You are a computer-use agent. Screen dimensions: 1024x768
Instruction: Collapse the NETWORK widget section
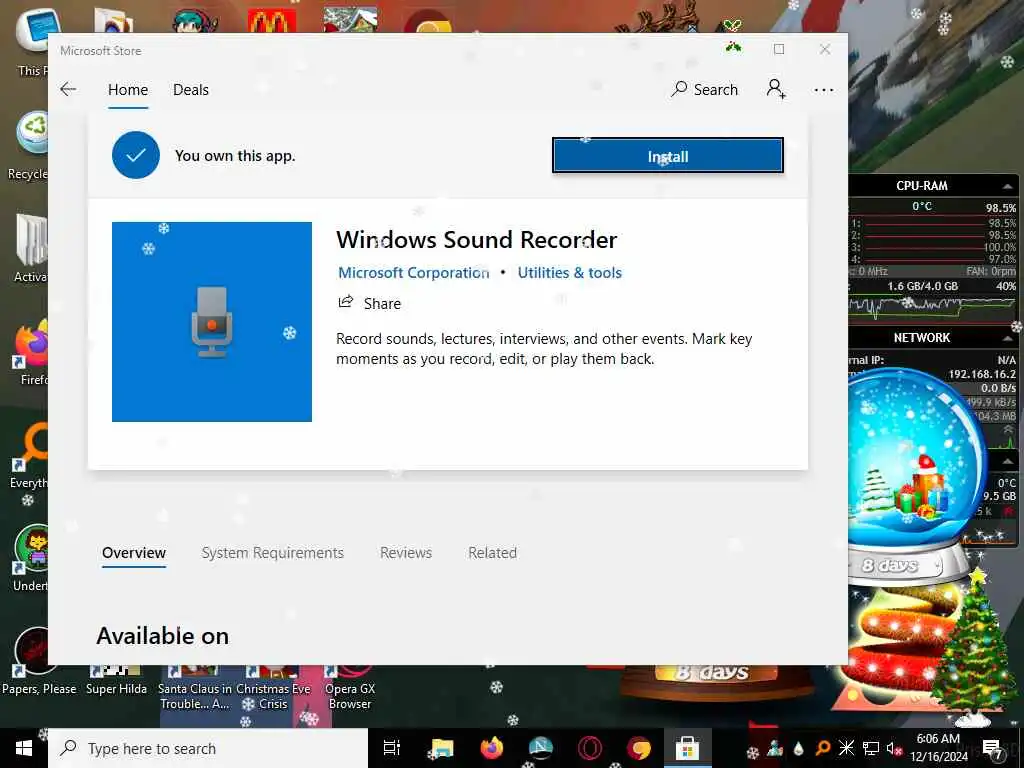[1008, 338]
